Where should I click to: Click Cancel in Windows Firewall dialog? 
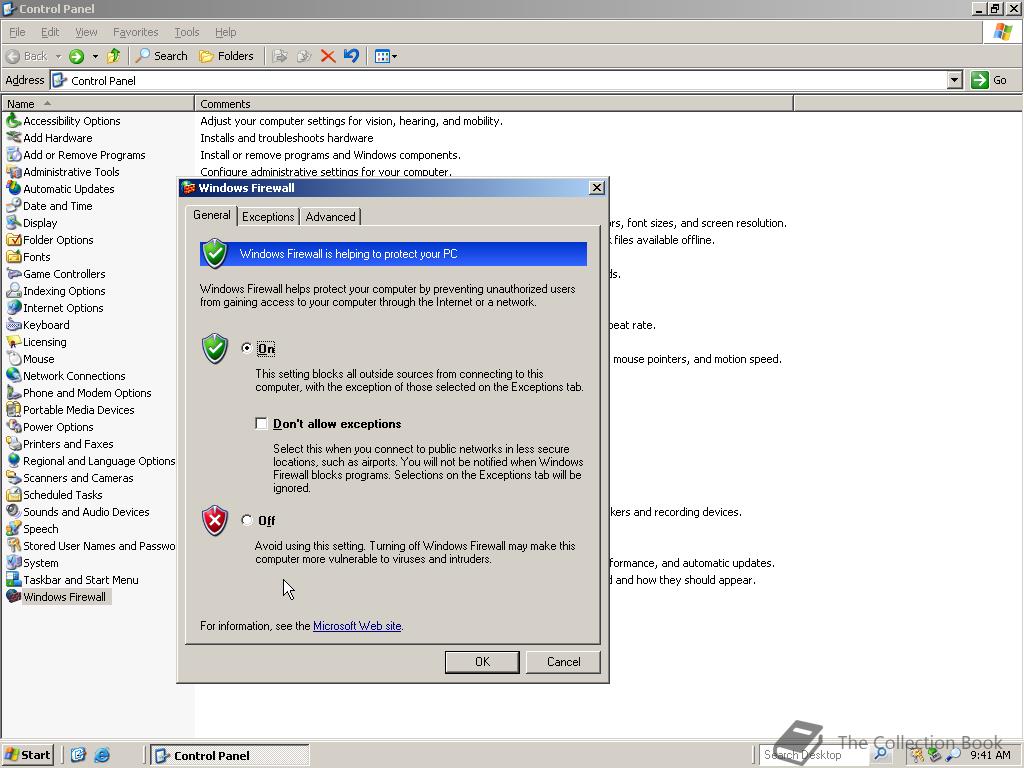pos(563,662)
